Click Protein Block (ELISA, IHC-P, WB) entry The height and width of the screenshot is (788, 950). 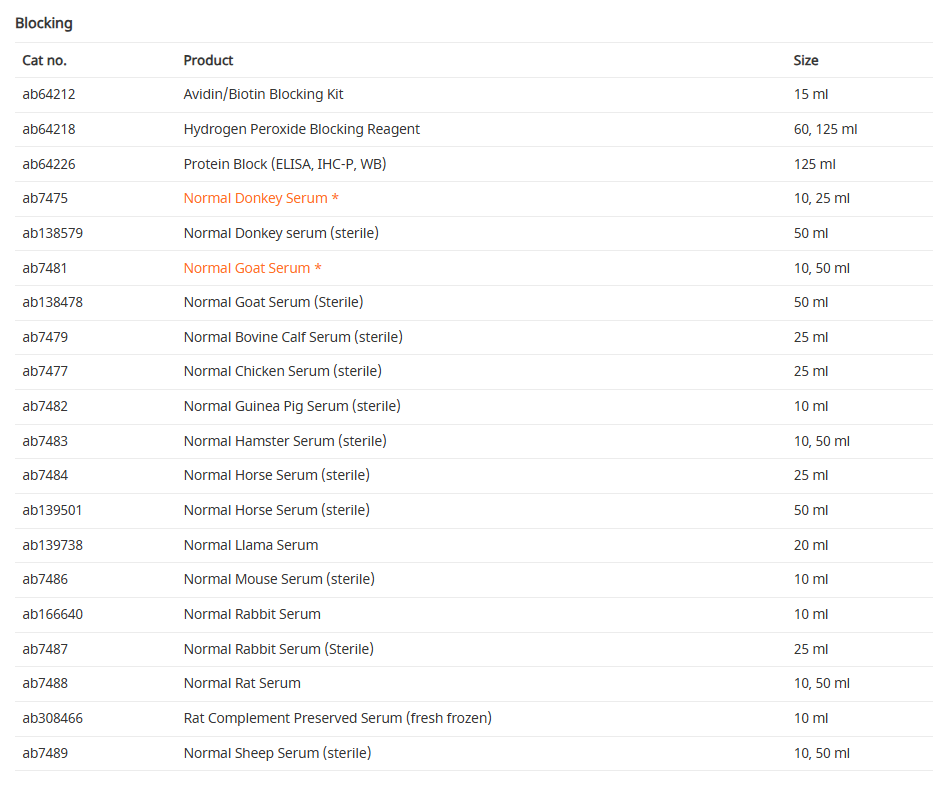(284, 164)
